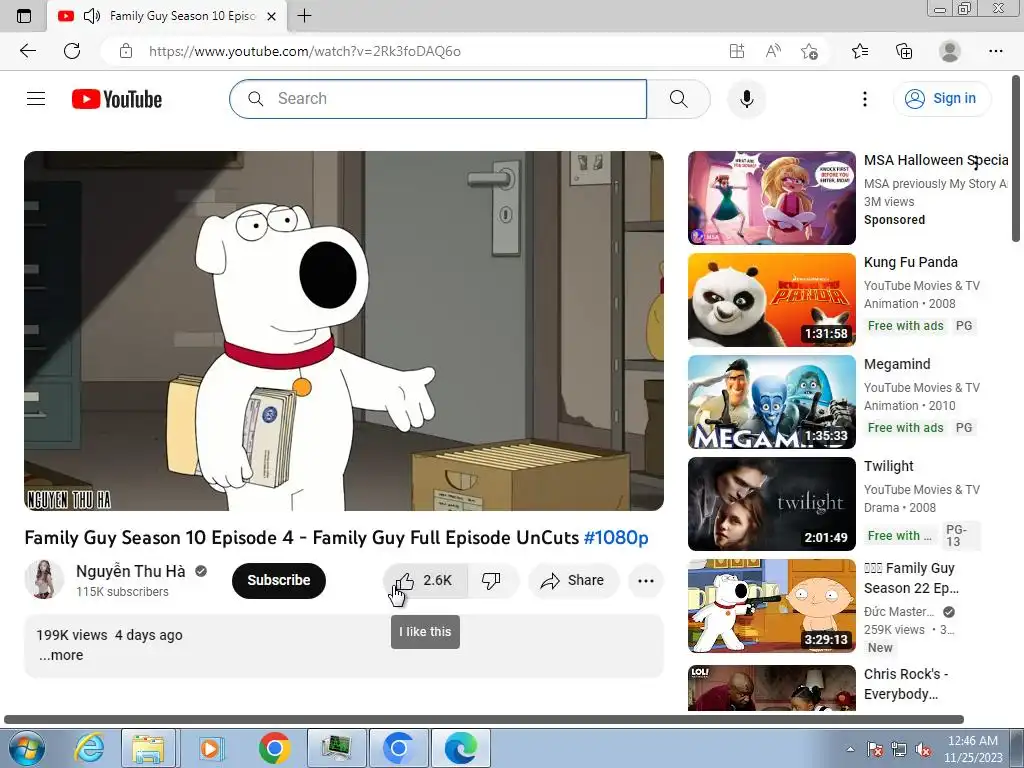Launch Internet Explorer from taskbar

[x=88, y=748]
